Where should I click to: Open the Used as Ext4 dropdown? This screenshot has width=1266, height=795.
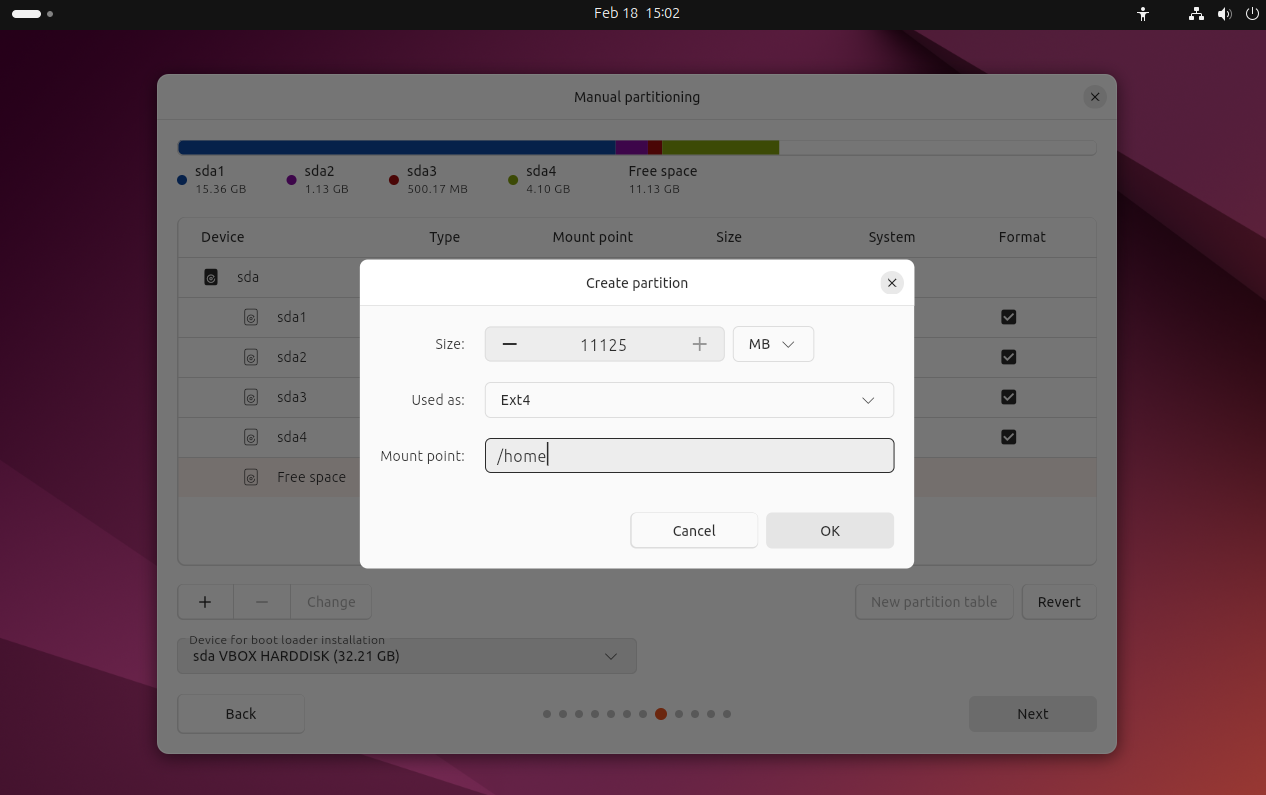tap(689, 400)
